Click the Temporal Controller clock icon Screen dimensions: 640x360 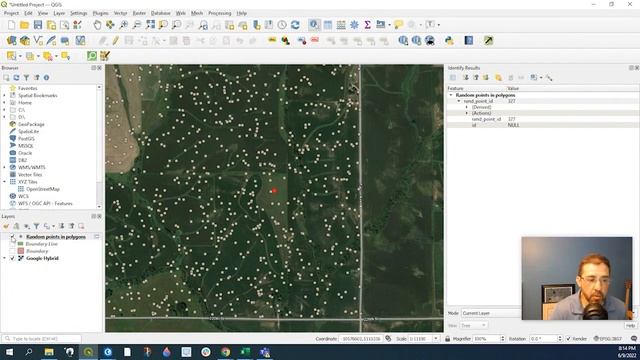point(282,25)
